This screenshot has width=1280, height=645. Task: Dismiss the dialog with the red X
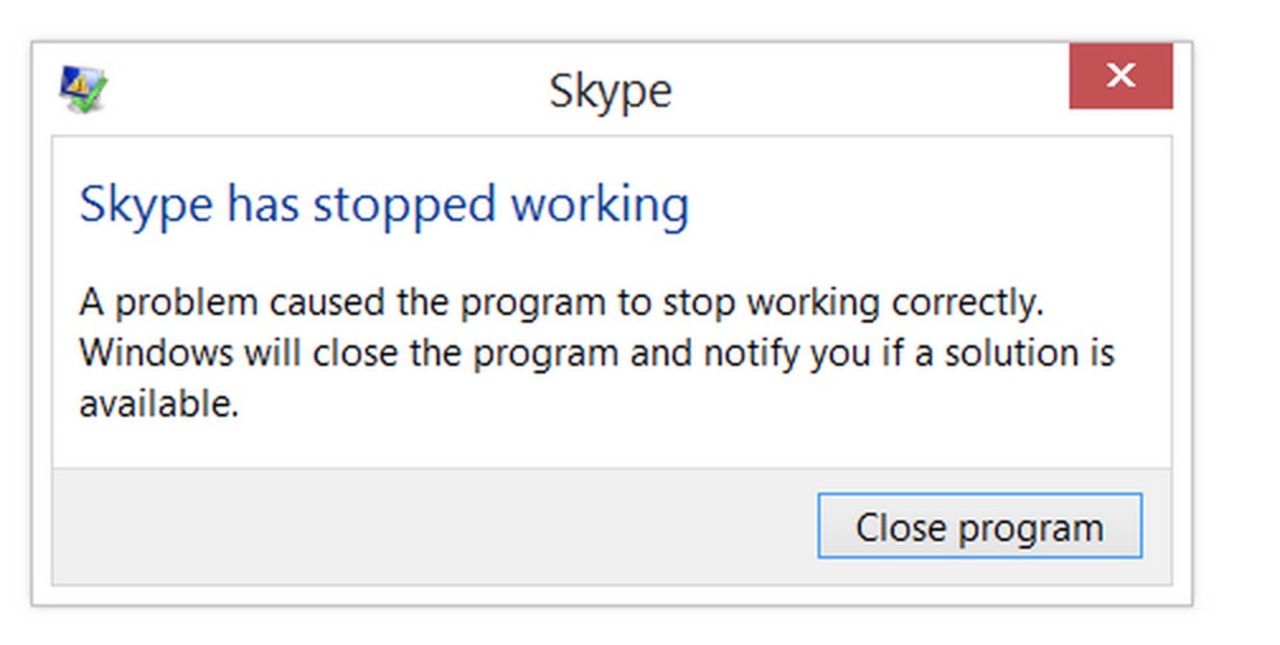pos(1121,75)
